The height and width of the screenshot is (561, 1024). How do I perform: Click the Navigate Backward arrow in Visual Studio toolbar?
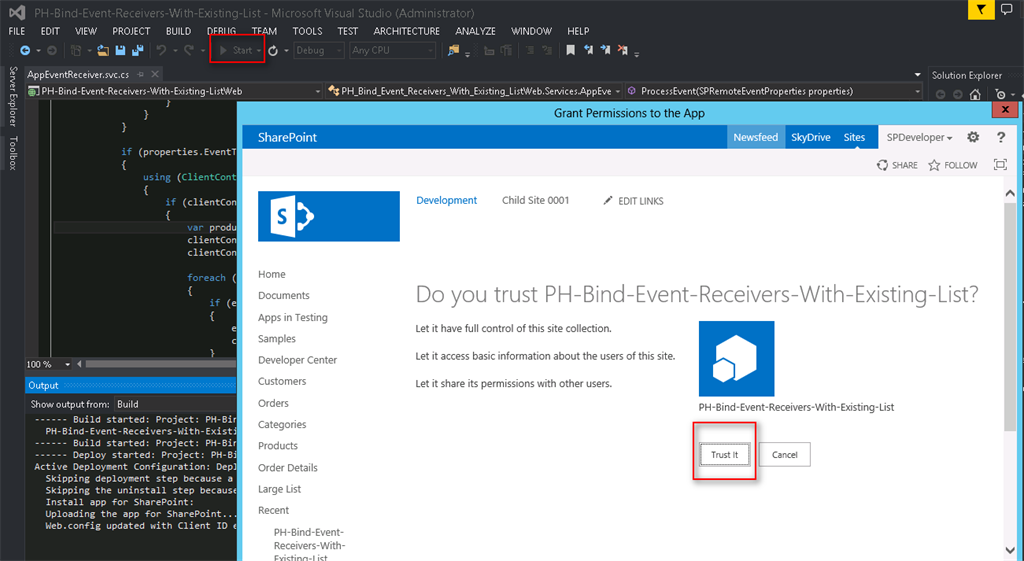click(25, 50)
